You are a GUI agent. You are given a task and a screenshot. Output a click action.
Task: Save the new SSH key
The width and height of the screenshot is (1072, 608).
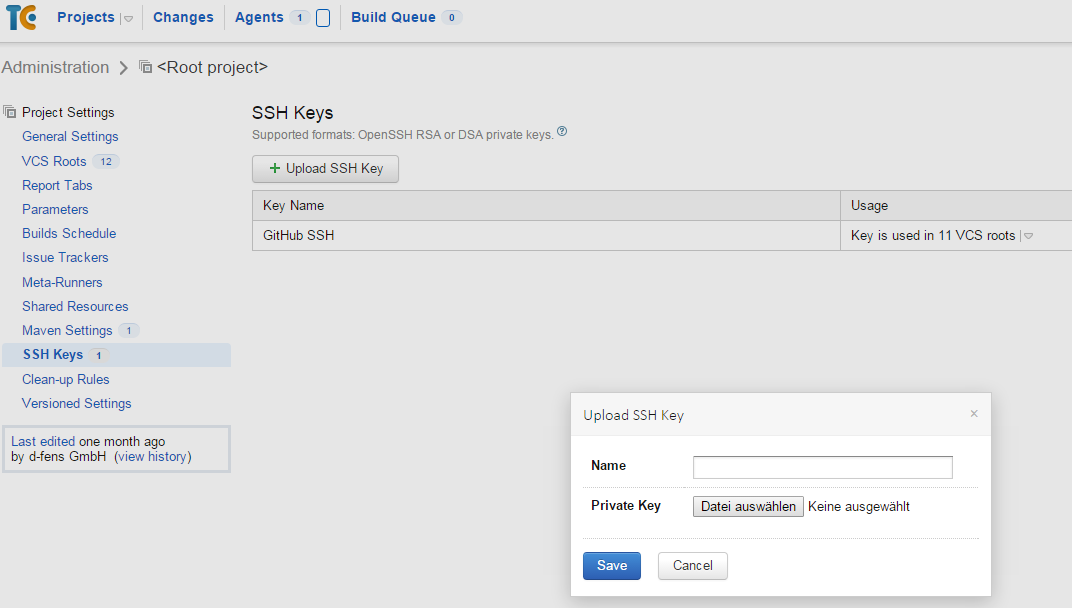tap(611, 566)
